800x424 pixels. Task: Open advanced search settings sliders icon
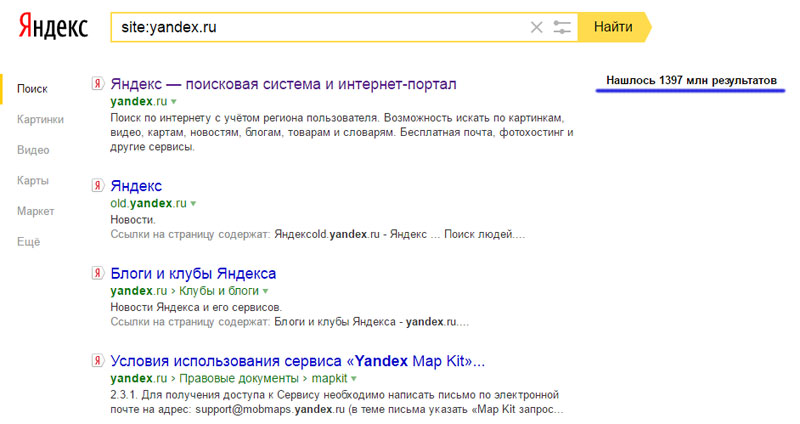click(x=562, y=27)
